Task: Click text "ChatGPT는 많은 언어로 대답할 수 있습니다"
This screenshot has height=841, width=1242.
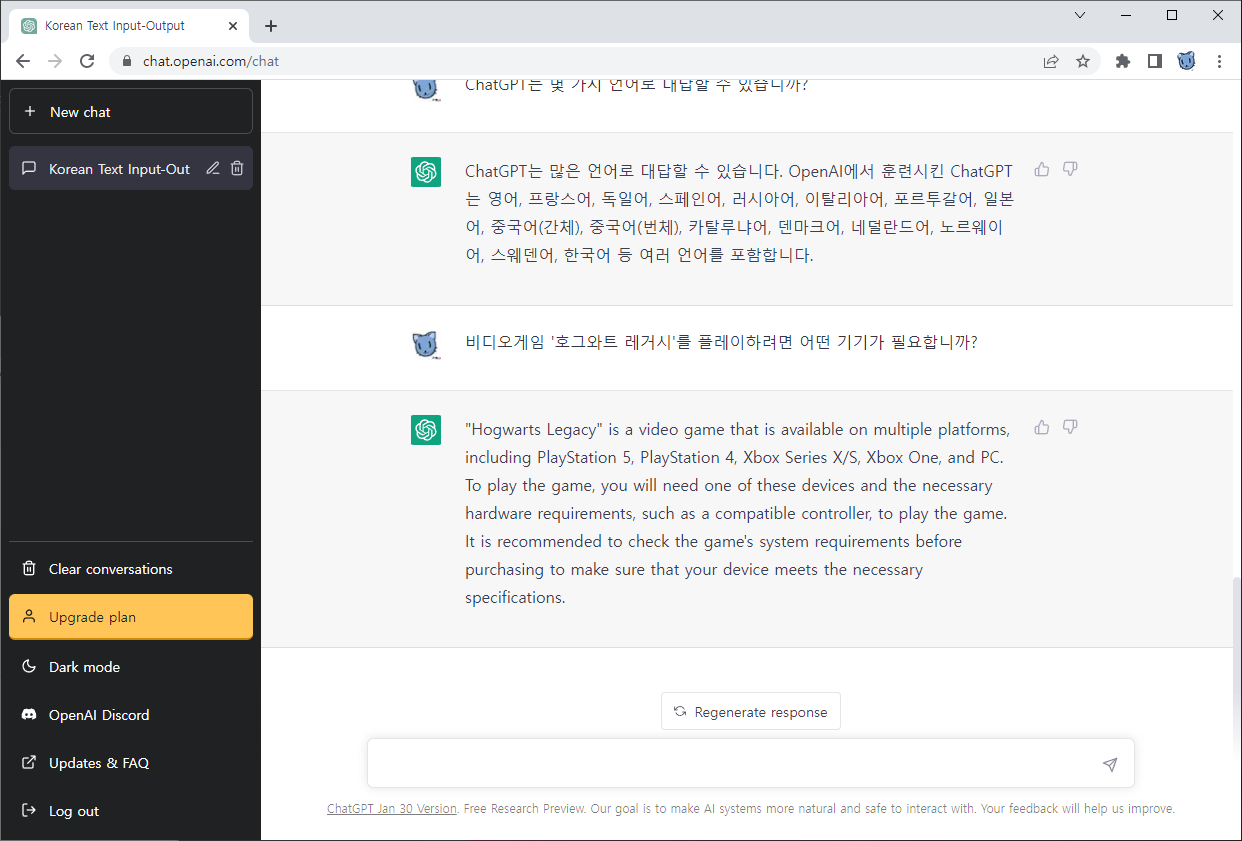Action: [x=624, y=171]
